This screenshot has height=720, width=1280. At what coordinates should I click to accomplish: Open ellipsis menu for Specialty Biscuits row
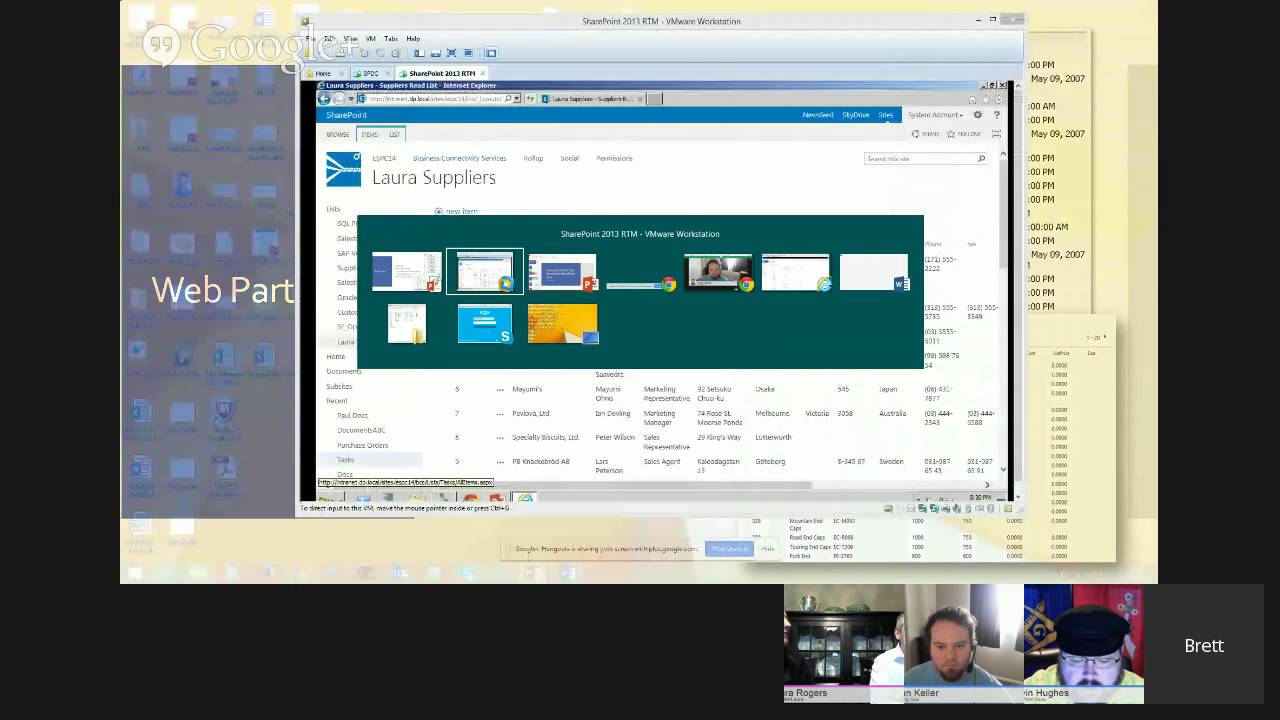pyautogui.click(x=500, y=437)
